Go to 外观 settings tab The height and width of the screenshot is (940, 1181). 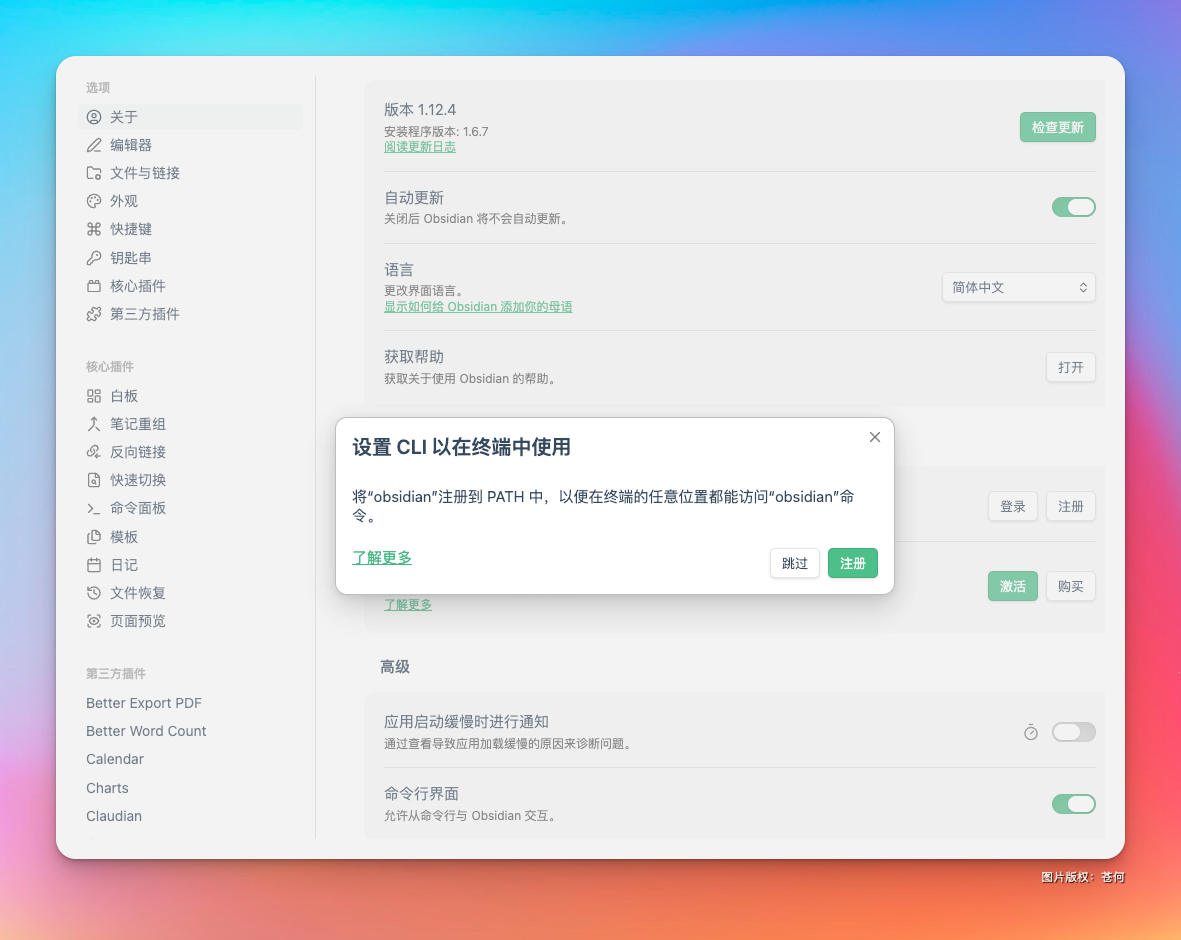pos(124,201)
